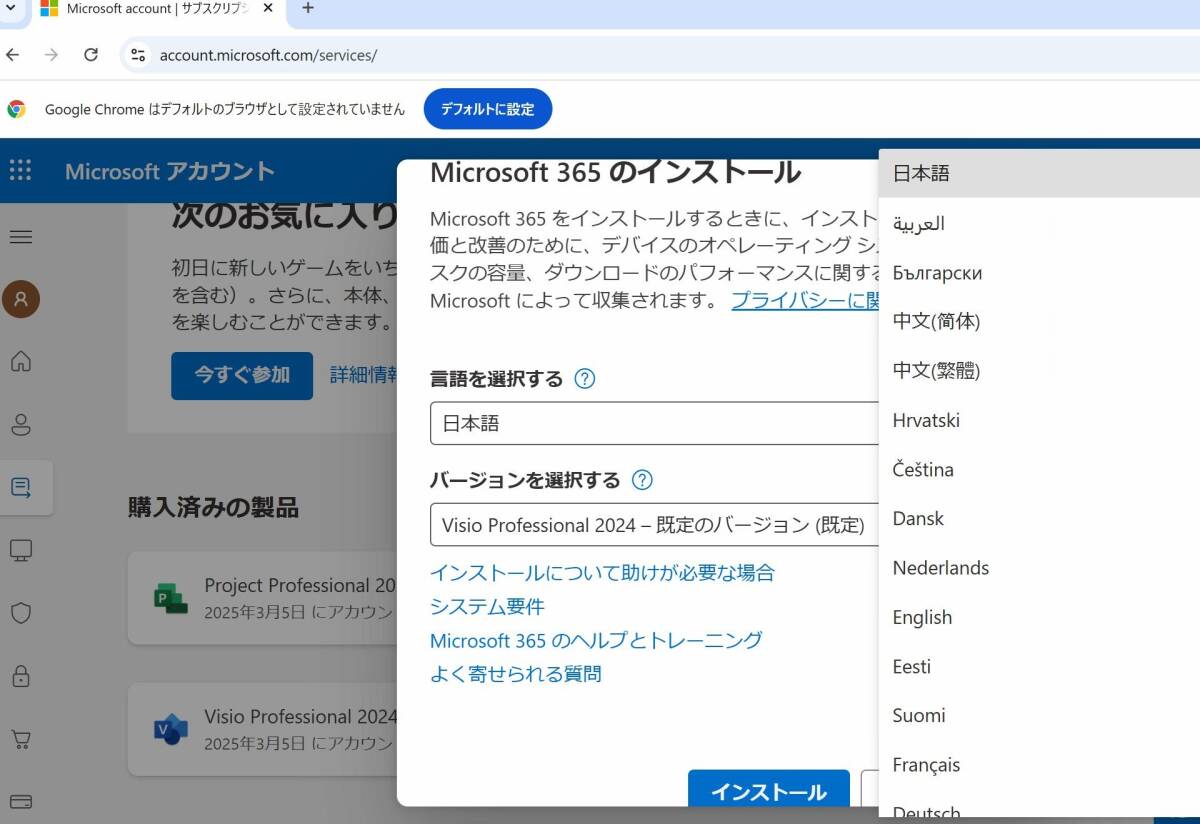
Task: Open the システム要件 link
Action: [487, 606]
